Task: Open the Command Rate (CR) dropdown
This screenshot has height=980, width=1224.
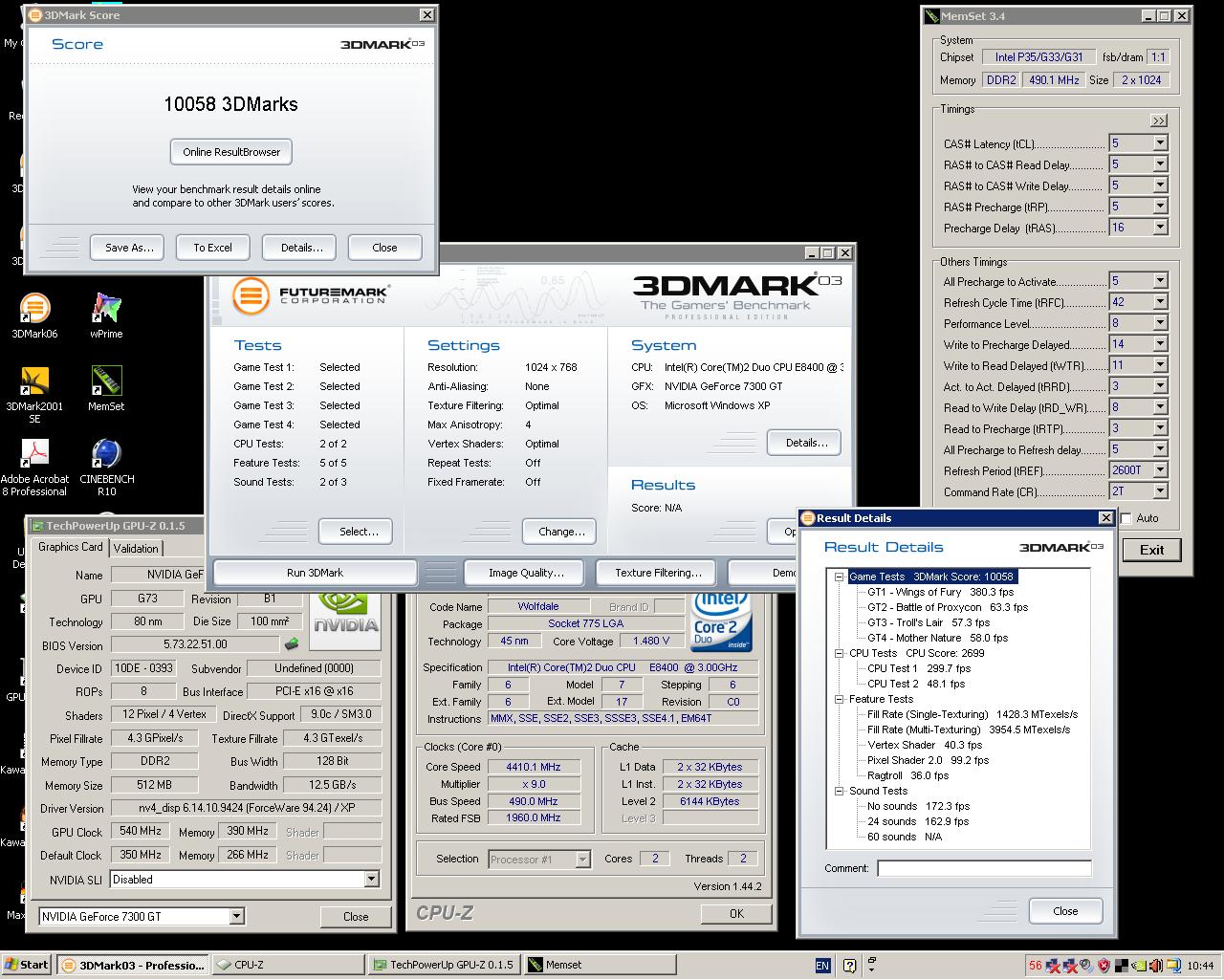Action: point(1160,491)
